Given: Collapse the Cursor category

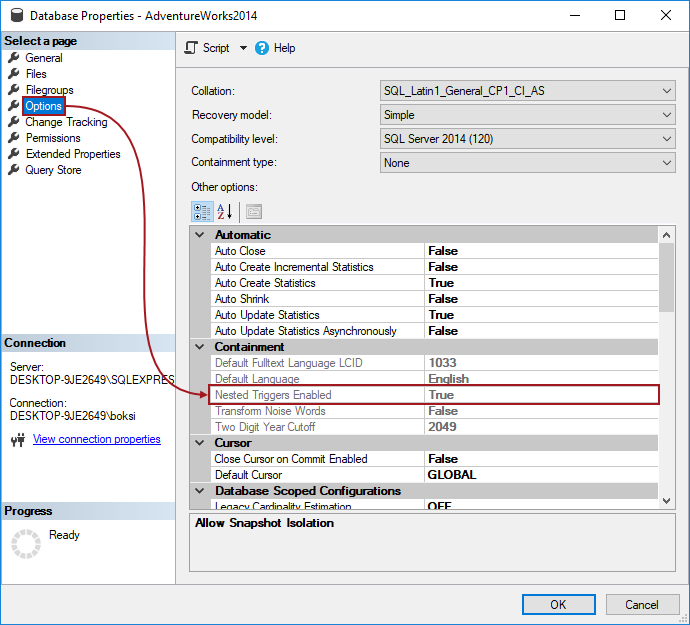Looking at the screenshot, I should pyautogui.click(x=200, y=443).
